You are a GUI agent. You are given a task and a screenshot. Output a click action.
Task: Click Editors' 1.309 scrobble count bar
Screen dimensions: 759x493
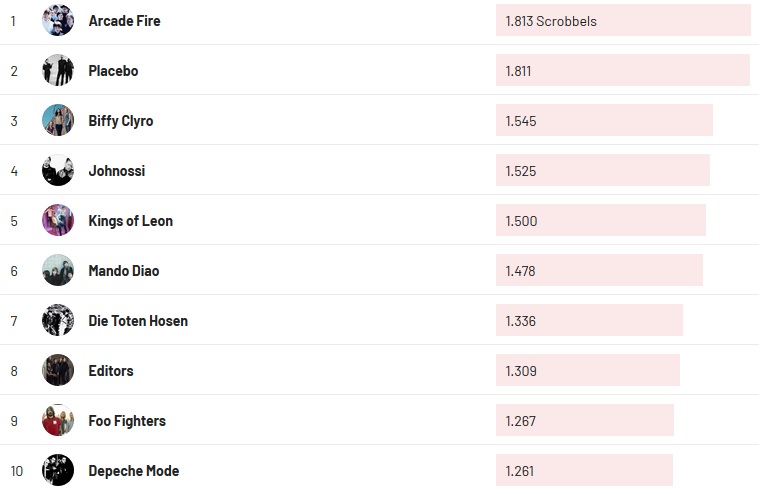coord(587,370)
